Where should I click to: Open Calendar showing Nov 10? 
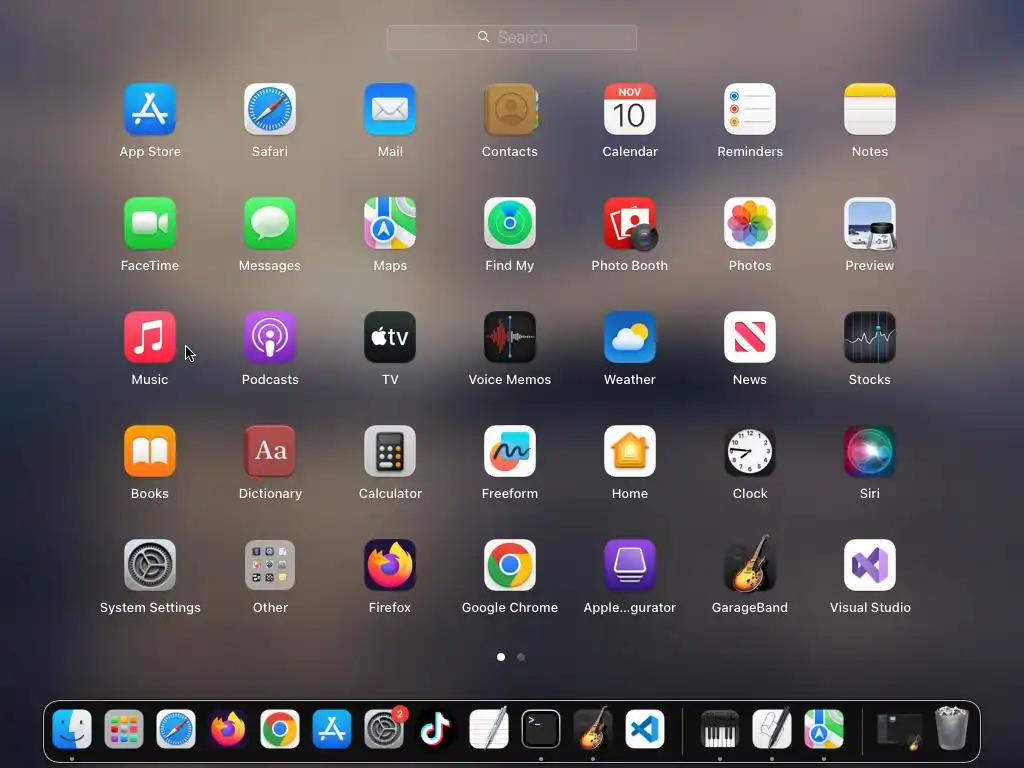tap(630, 109)
